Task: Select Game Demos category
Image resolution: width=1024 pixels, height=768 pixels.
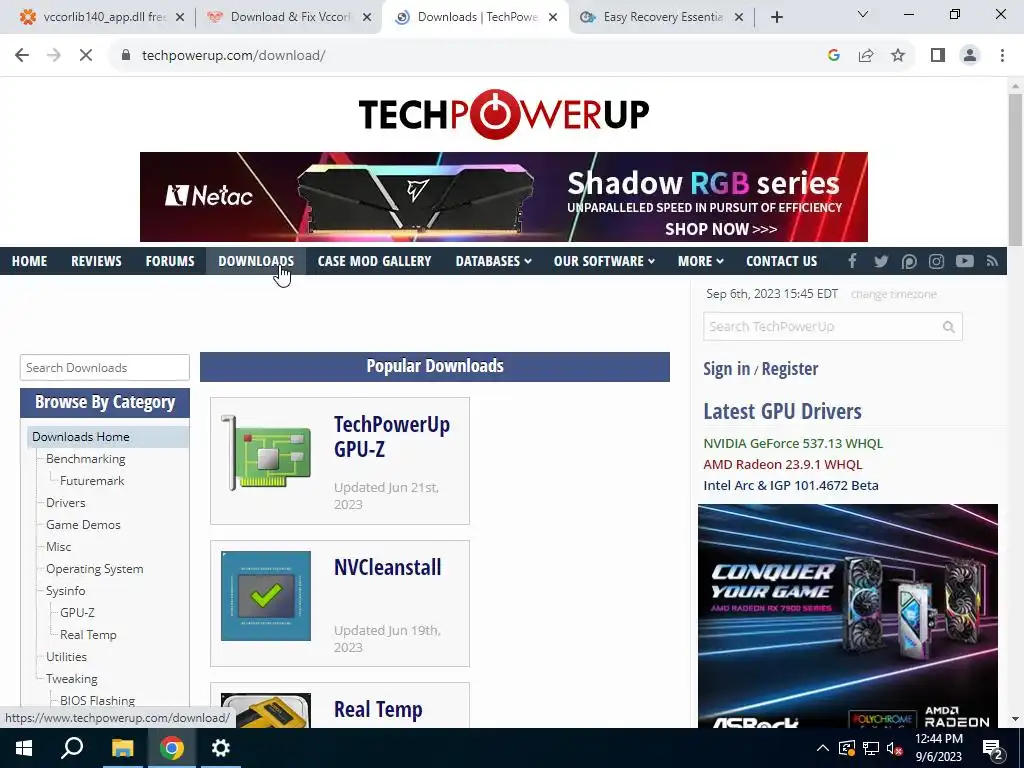Action: pyautogui.click(x=83, y=524)
